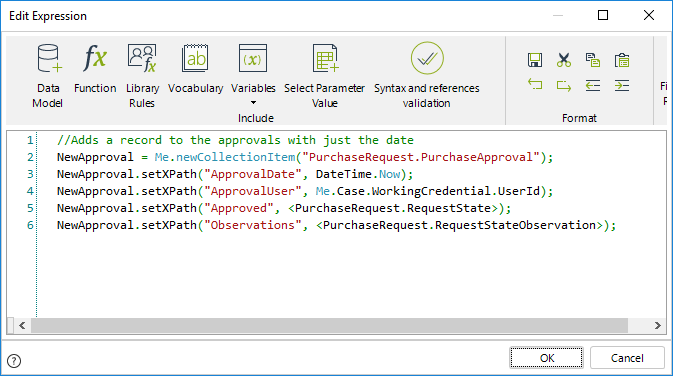Click the horizontal scrollbar right arrow
The height and width of the screenshot is (376, 673).
(x=658, y=325)
